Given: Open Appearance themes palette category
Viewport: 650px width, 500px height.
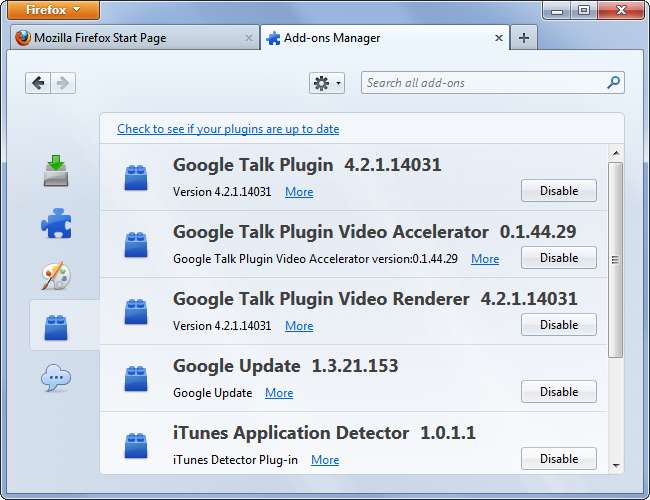Looking at the screenshot, I should pos(56,275).
